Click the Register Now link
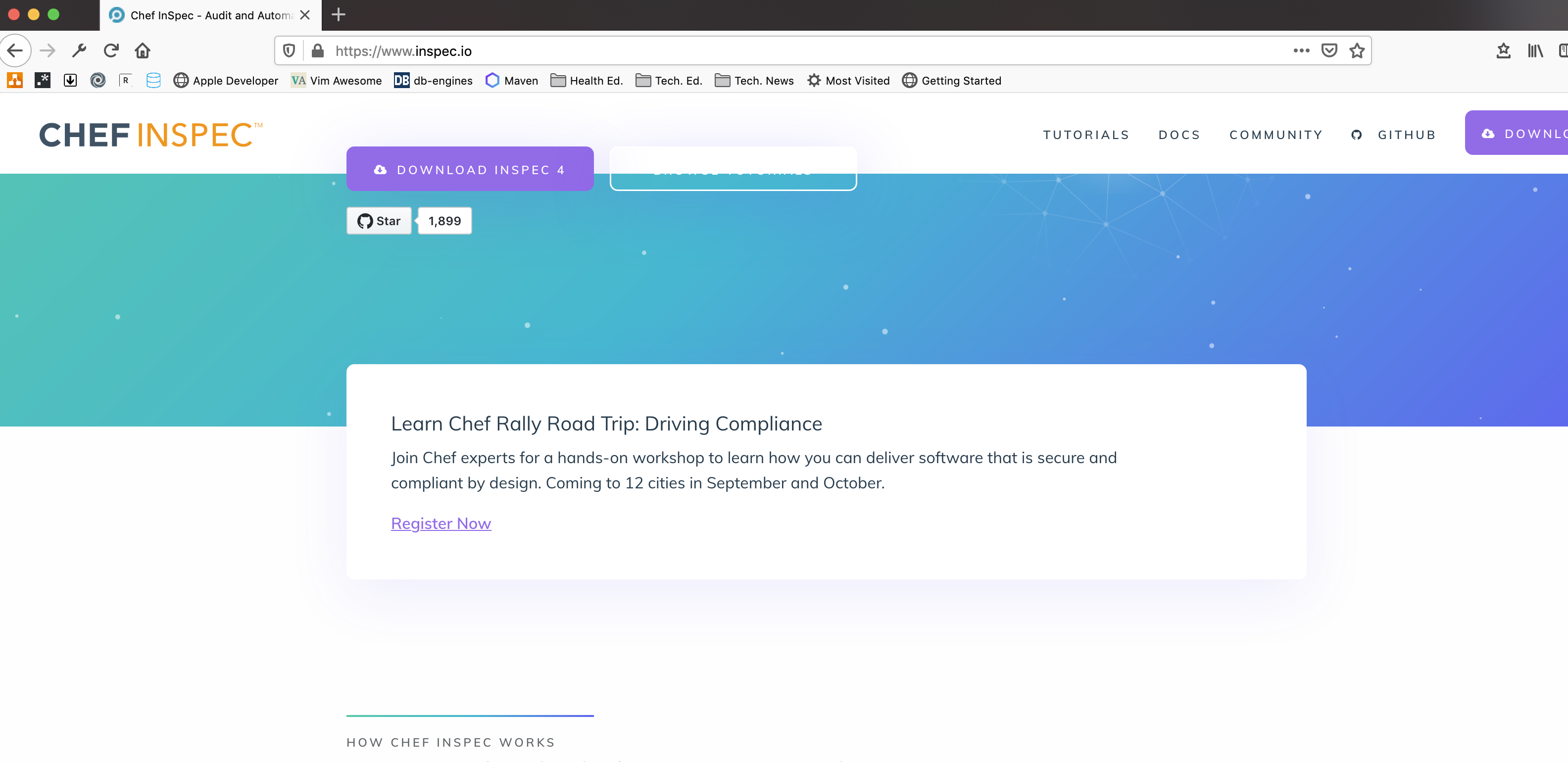 pyautogui.click(x=441, y=523)
